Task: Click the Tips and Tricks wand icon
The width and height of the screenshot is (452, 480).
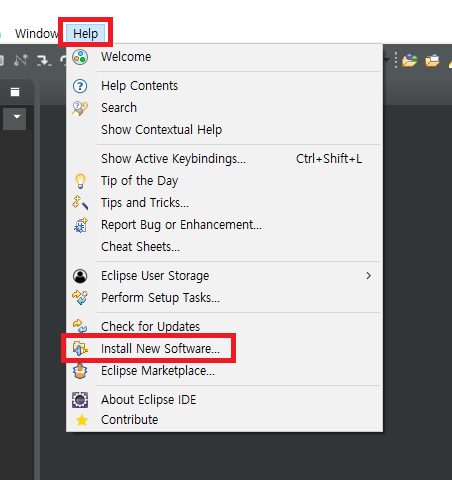Action: pyautogui.click(x=80, y=203)
